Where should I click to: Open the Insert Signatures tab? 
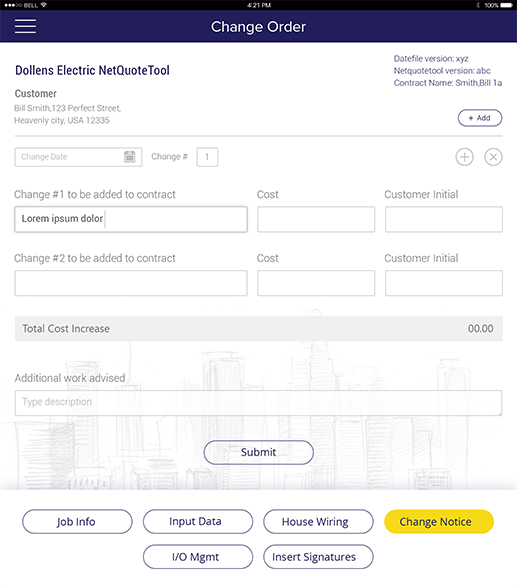[x=318, y=557]
